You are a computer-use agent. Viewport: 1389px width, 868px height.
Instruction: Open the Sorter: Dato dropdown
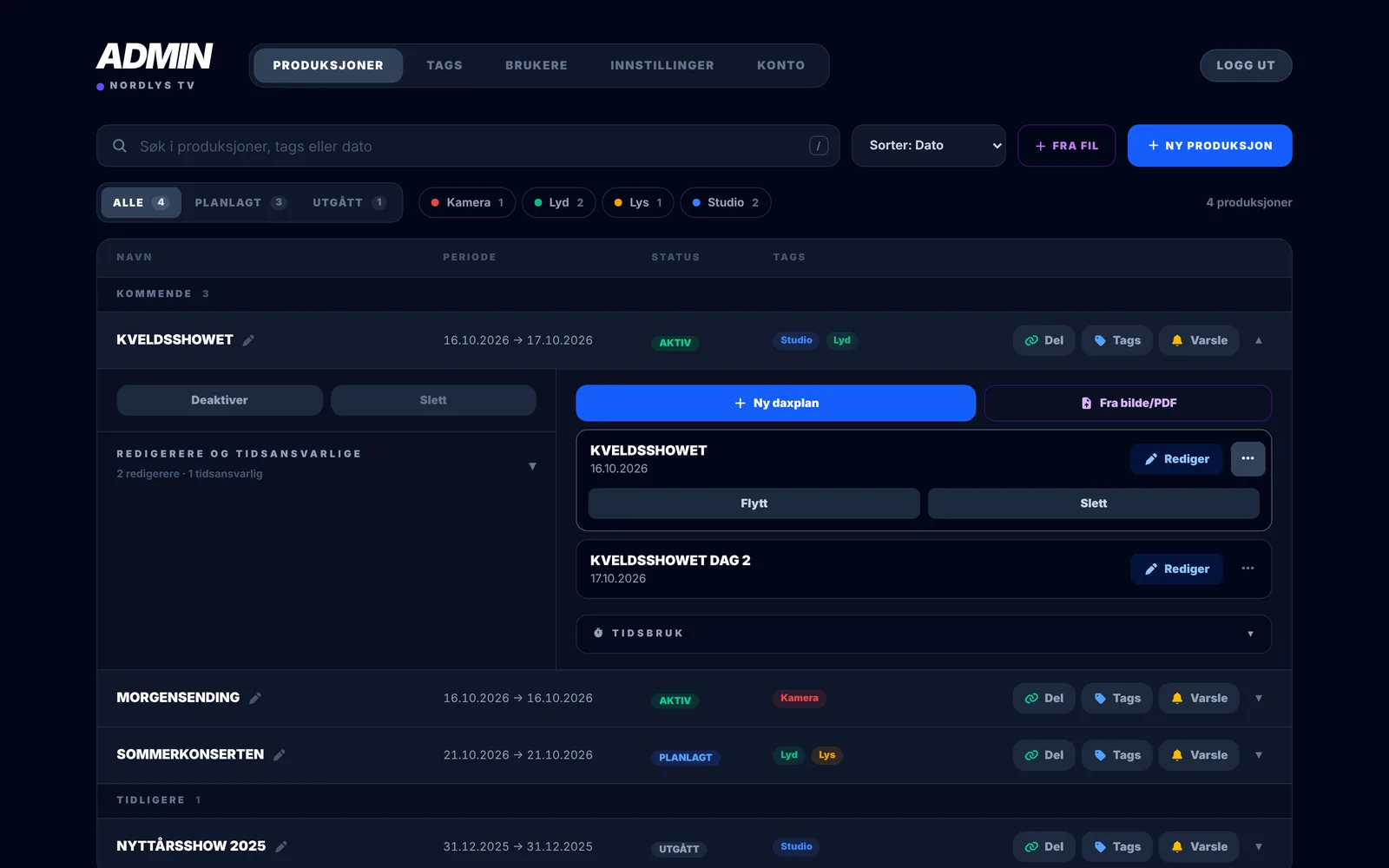929,146
